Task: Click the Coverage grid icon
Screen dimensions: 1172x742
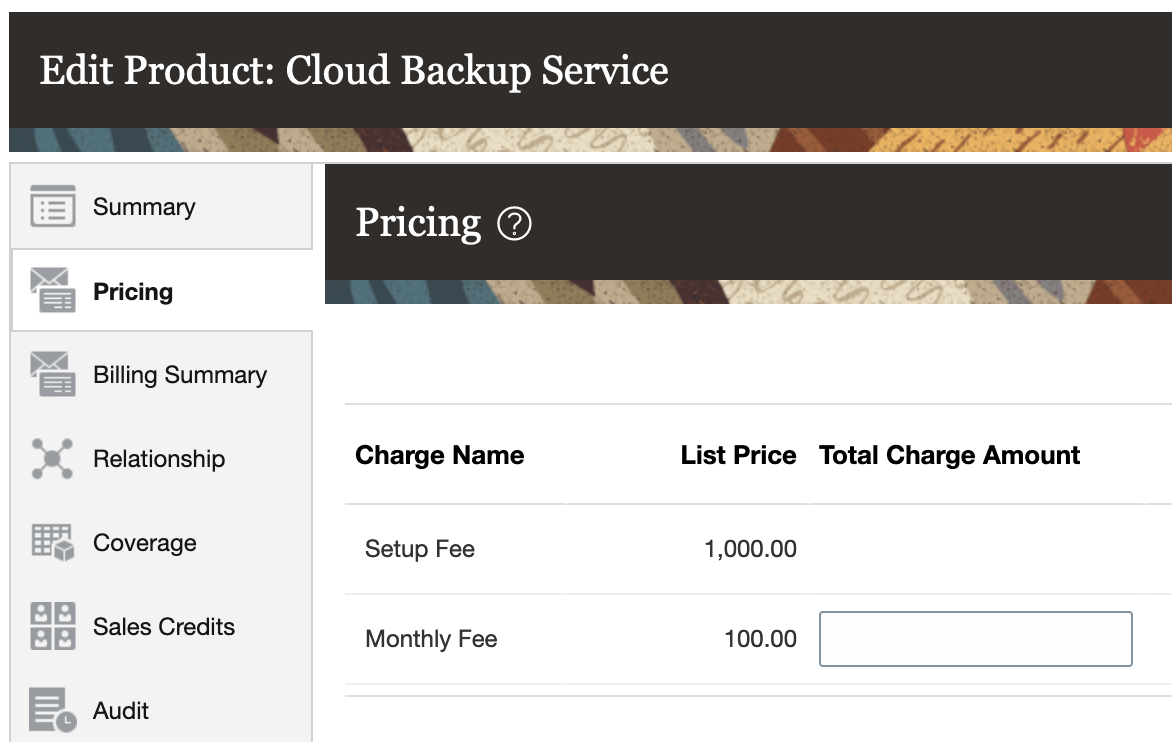Action: tap(53, 542)
